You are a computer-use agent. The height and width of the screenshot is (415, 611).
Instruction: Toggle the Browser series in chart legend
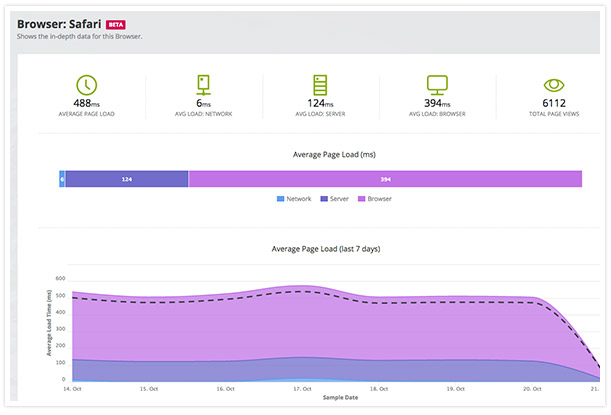(x=374, y=199)
